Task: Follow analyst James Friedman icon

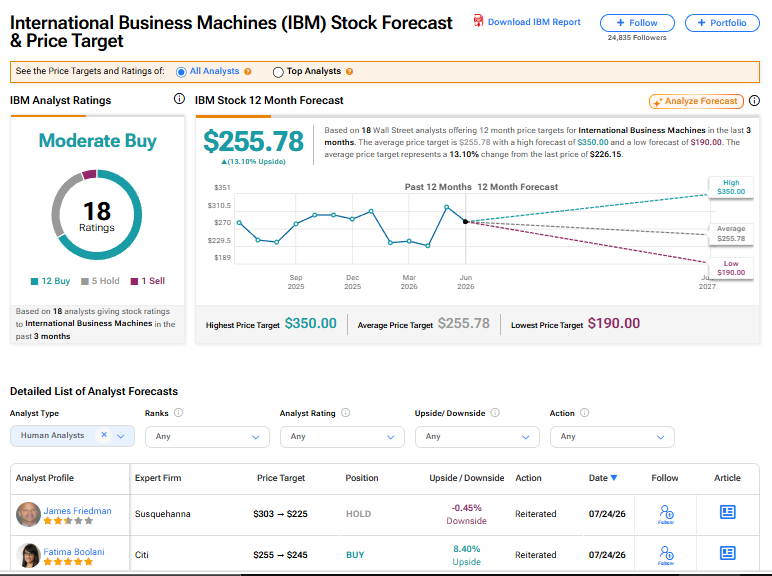Action: pos(666,514)
